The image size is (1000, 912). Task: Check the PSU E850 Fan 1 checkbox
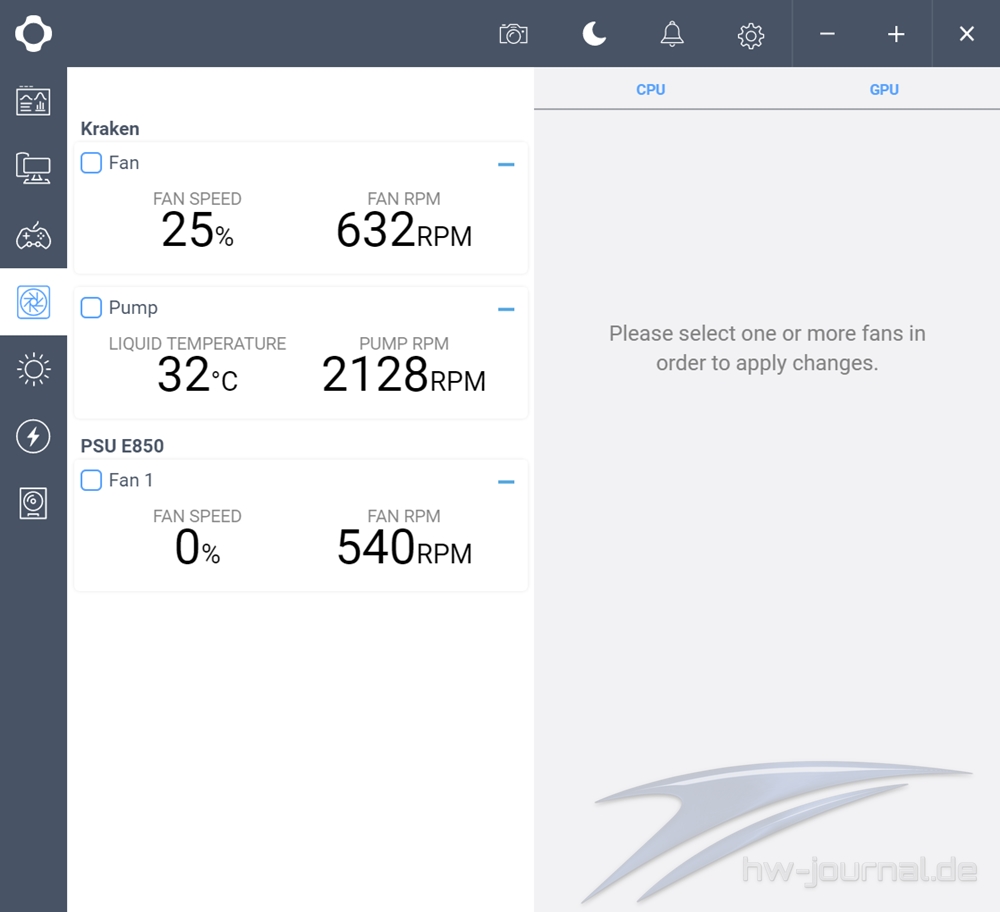coord(91,480)
